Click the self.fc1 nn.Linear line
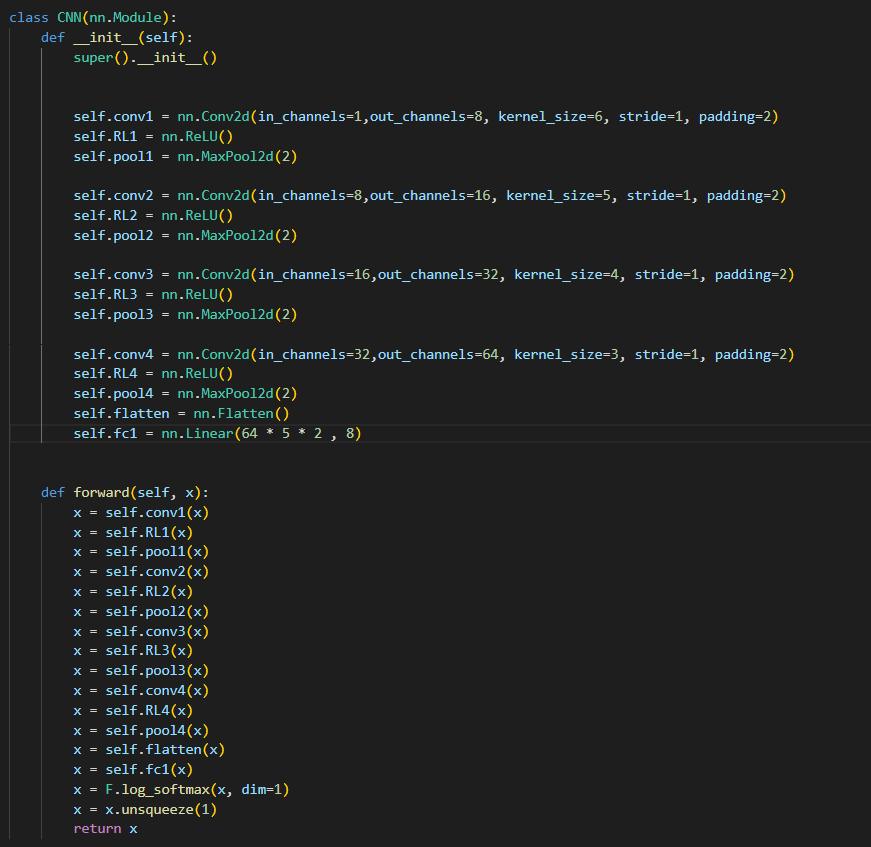871x847 pixels. click(217, 433)
